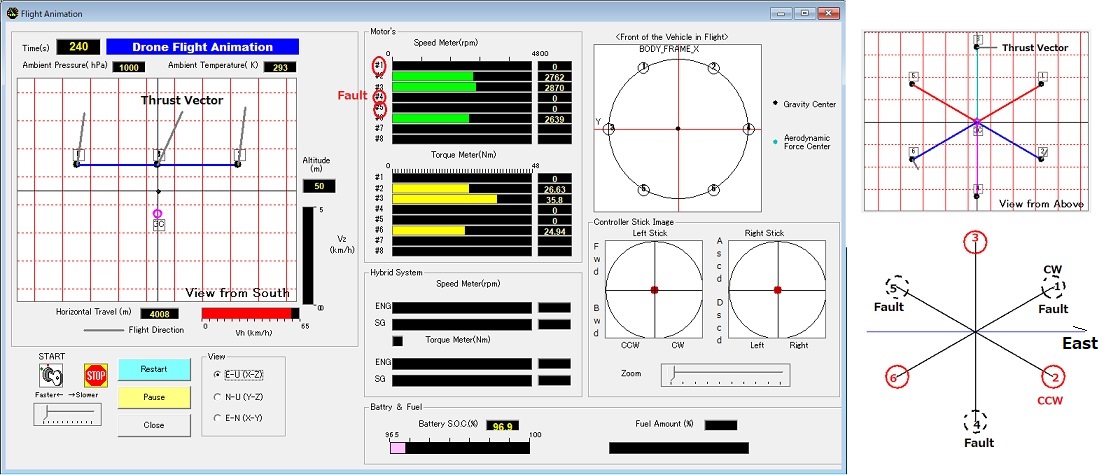Click the Time(s) value field showing 240
This screenshot has height=475, width=1104.
(x=76, y=47)
